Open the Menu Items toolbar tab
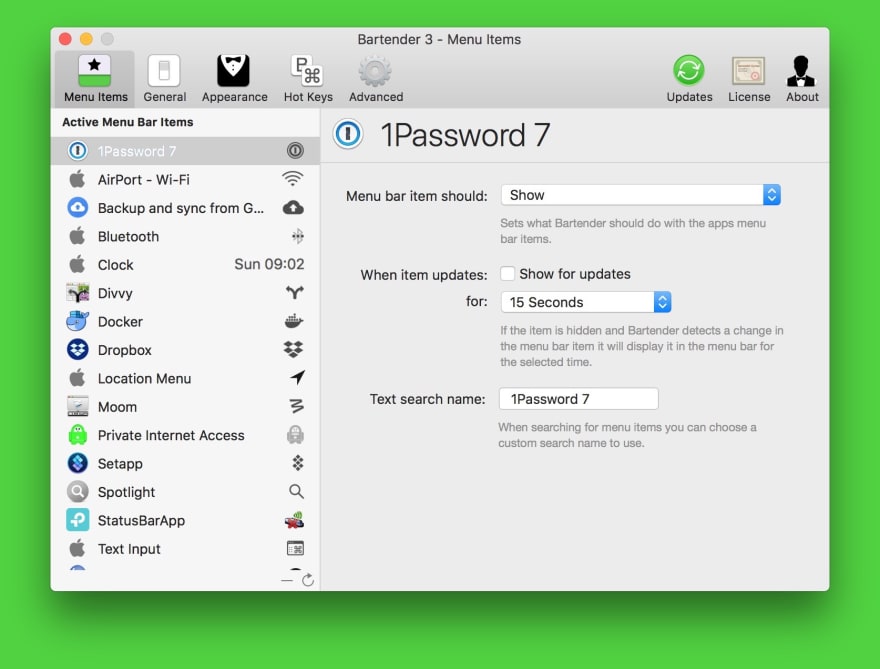Image resolution: width=880 pixels, height=669 pixels. (x=95, y=79)
